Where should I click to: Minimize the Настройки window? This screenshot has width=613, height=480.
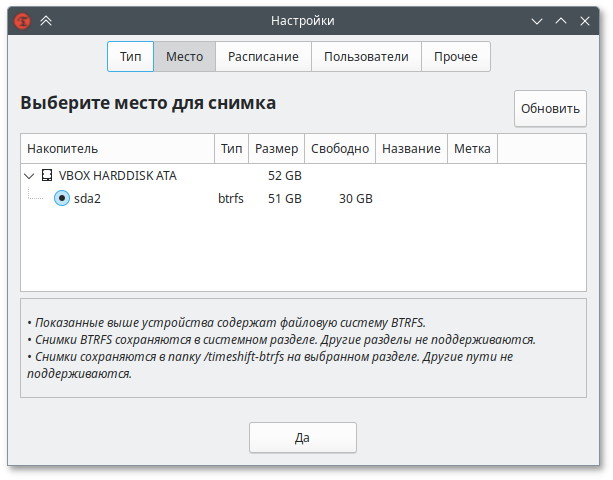pyautogui.click(x=537, y=21)
